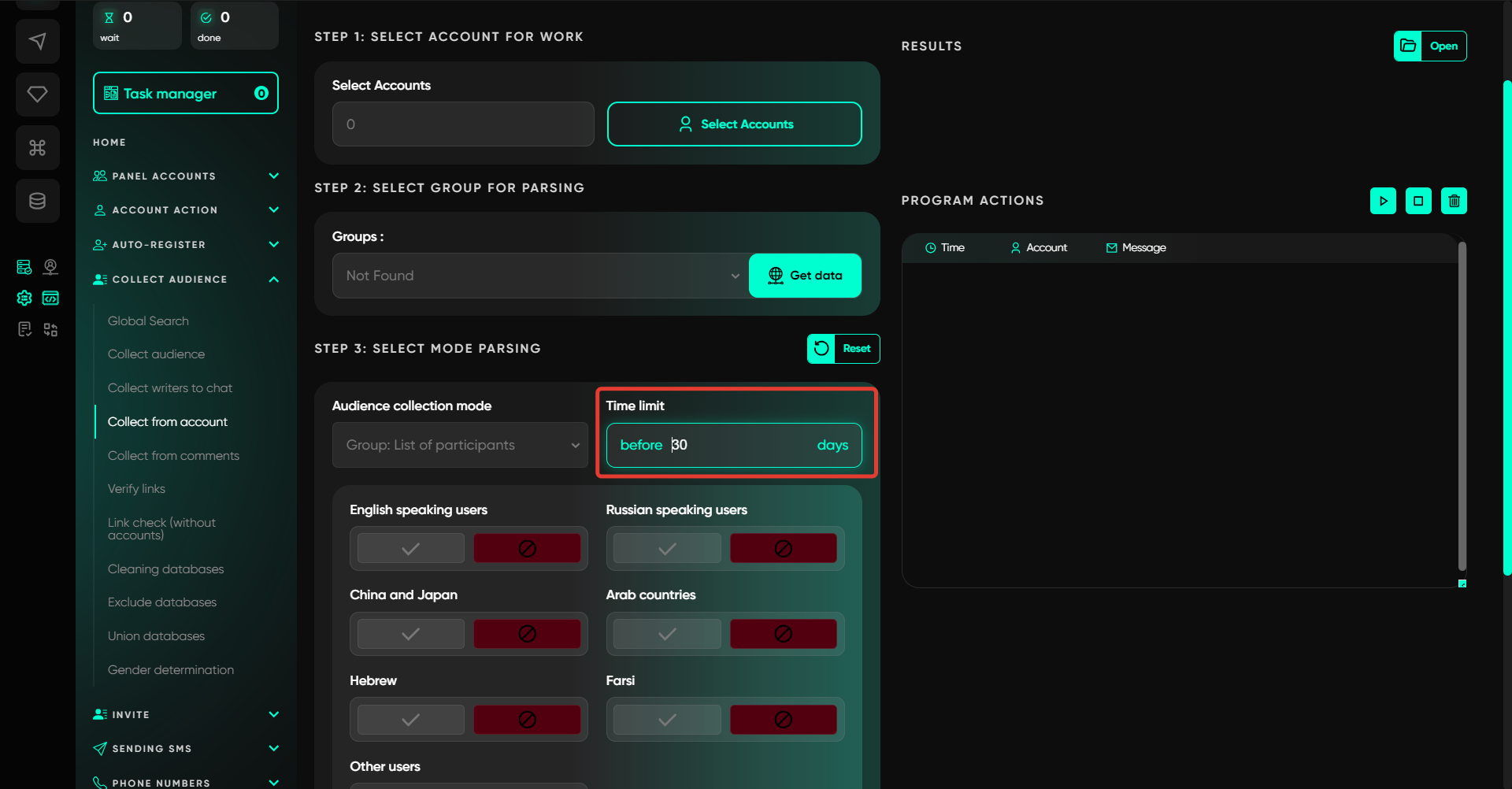Click the paper plane icon in left rail
The height and width of the screenshot is (789, 1512).
[x=37, y=41]
